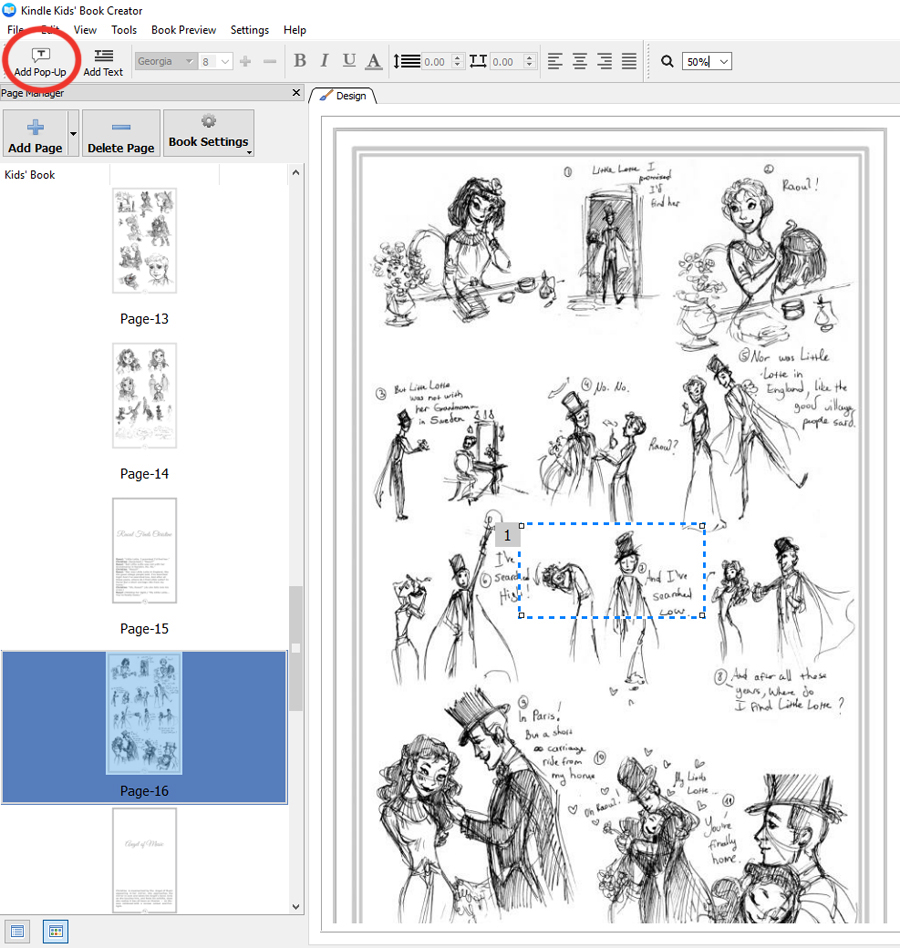Screen dimensions: 900x948
Task: Switch to single page list view icon
Action: (17, 931)
